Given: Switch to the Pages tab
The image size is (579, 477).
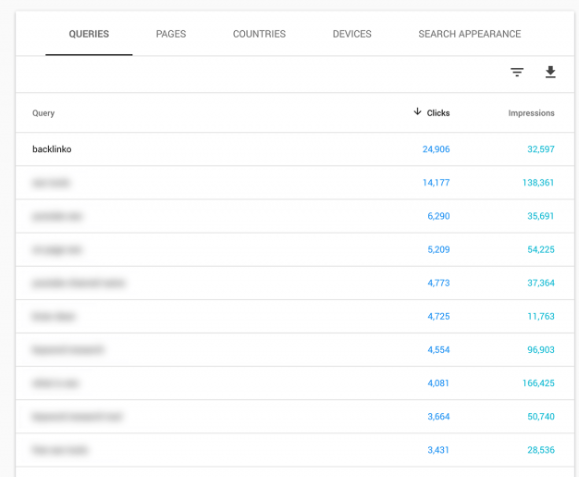Looking at the screenshot, I should (171, 34).
